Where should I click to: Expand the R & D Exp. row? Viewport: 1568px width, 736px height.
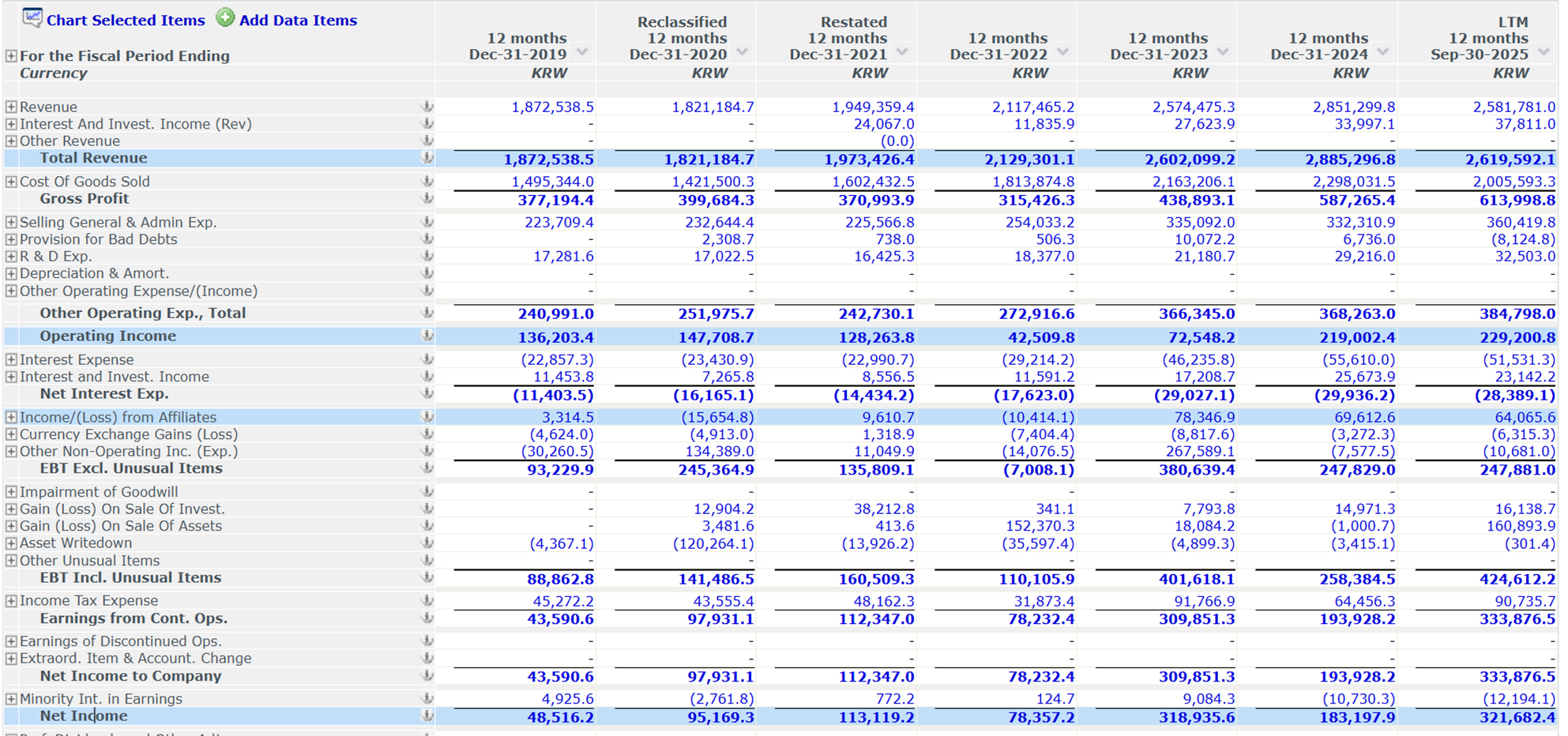coord(11,257)
